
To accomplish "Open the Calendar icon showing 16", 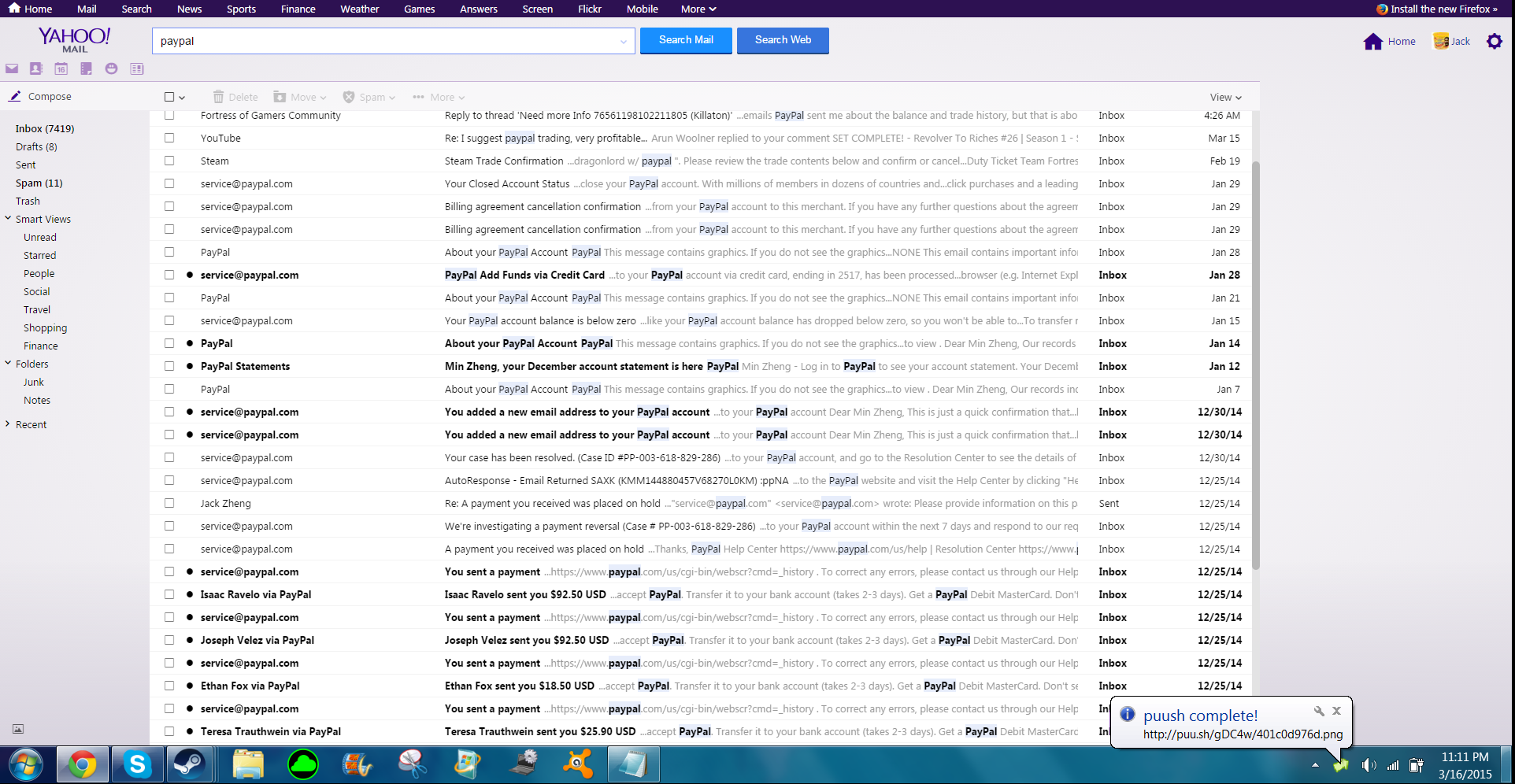I will [61, 69].
